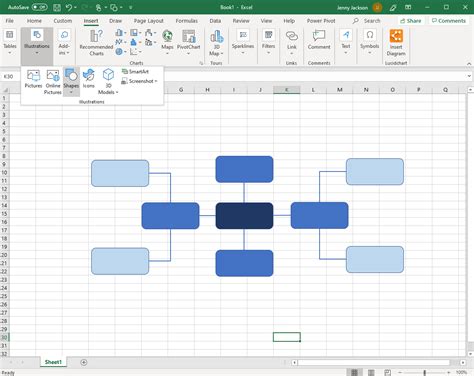474x376 pixels.
Task: Click the Undo arrow icon
Action: click(69, 7)
